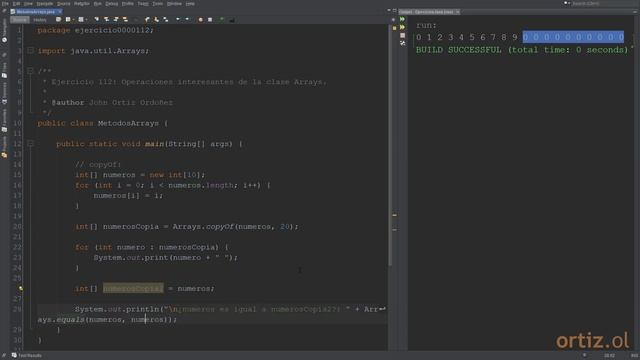Click the selected zeros in output
This screenshot has width=640, height=360.
pyautogui.click(x=573, y=37)
